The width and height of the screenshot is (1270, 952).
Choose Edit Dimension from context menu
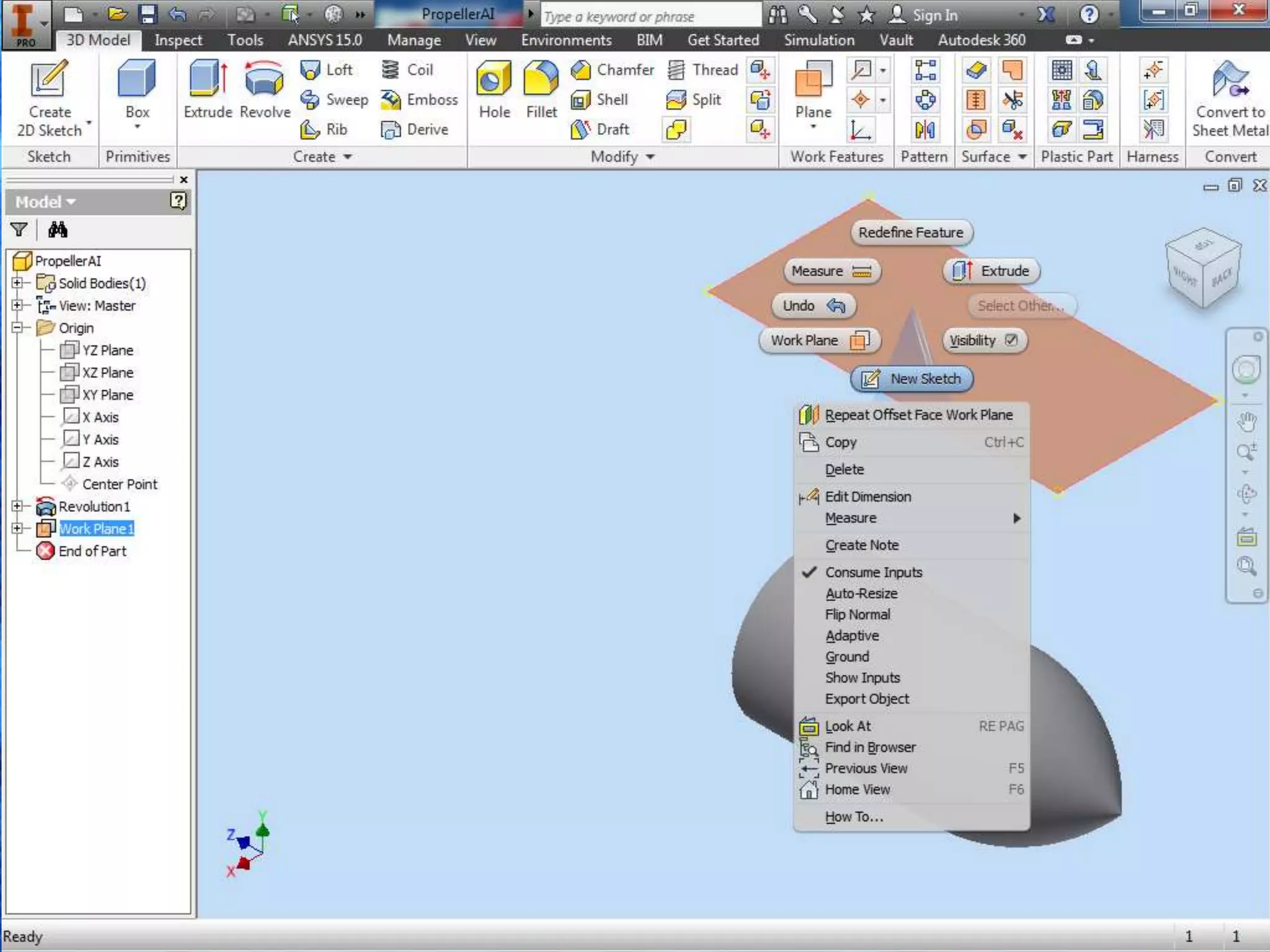pyautogui.click(x=868, y=496)
